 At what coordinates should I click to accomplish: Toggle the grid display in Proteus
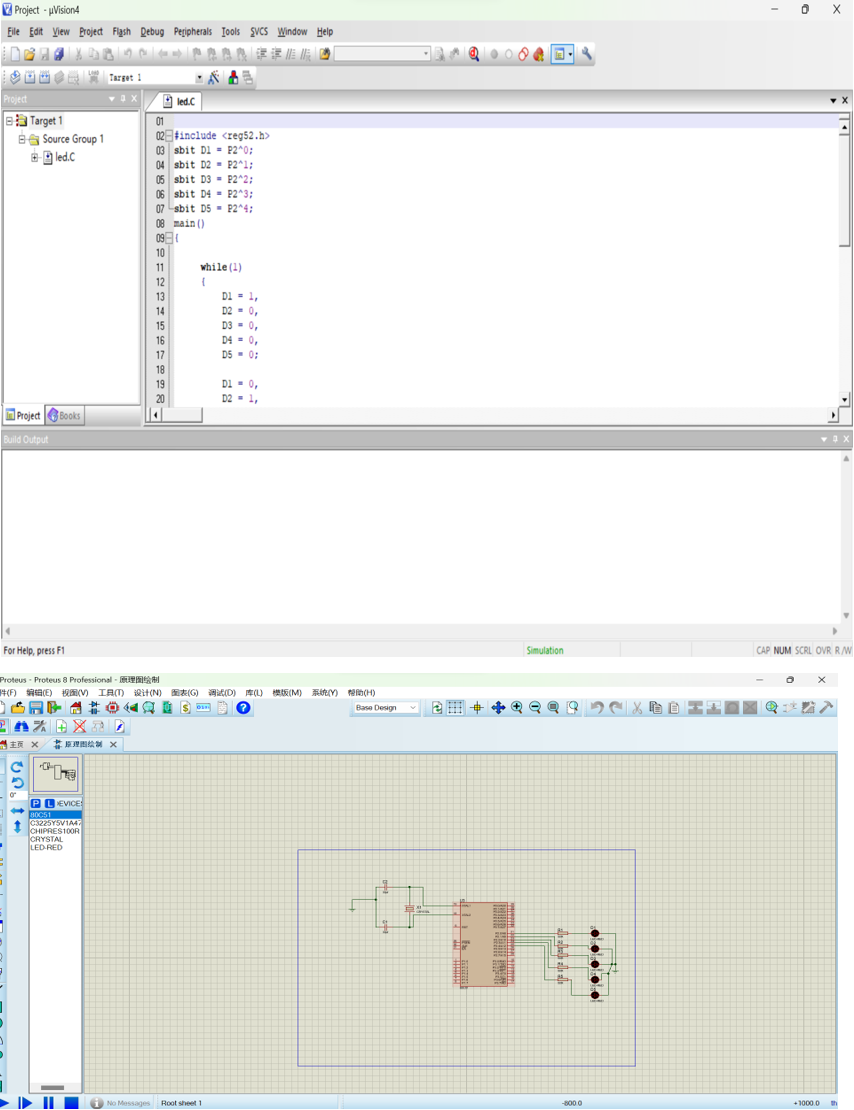tap(455, 708)
